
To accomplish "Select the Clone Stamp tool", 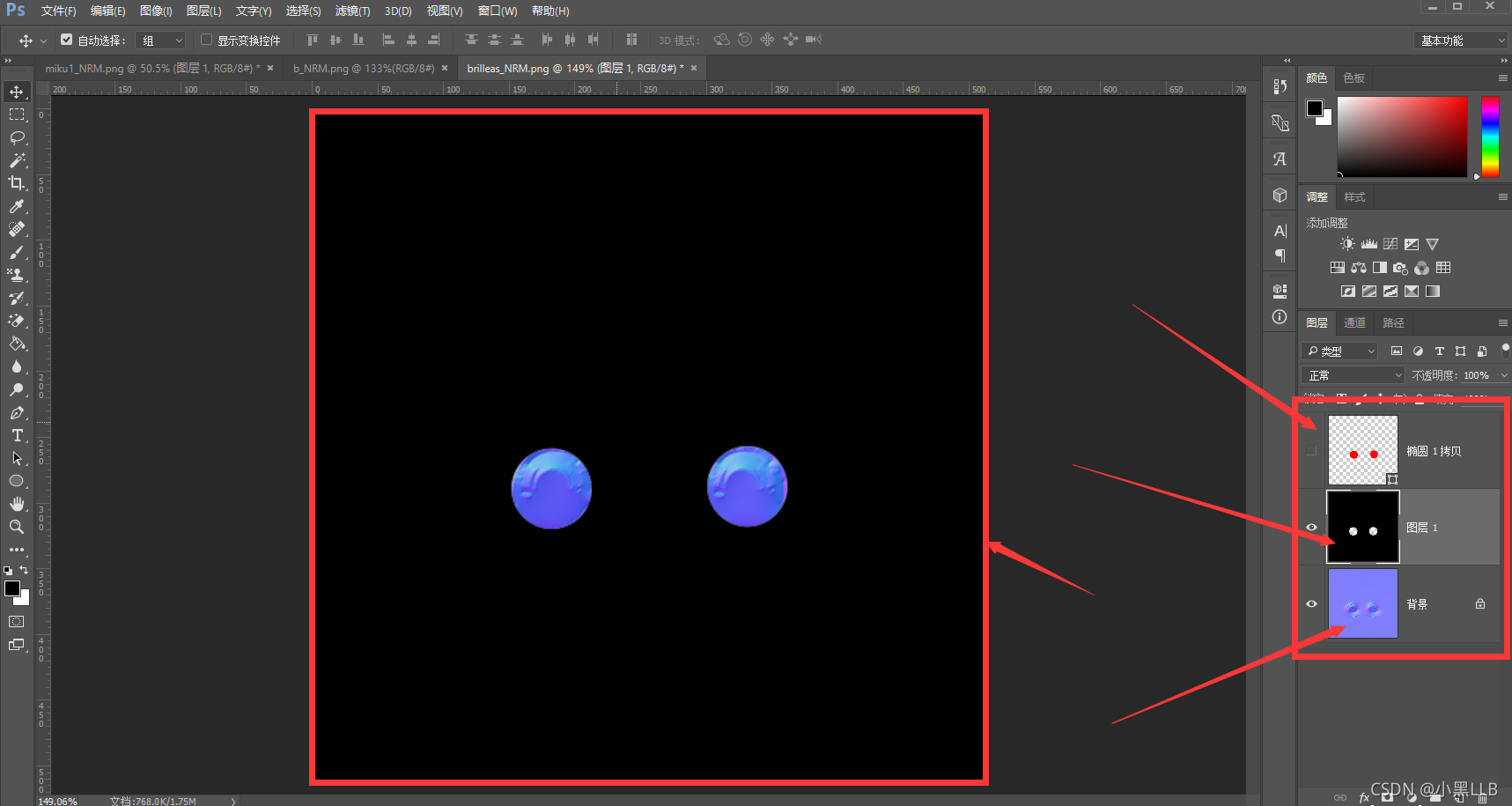I will (17, 275).
